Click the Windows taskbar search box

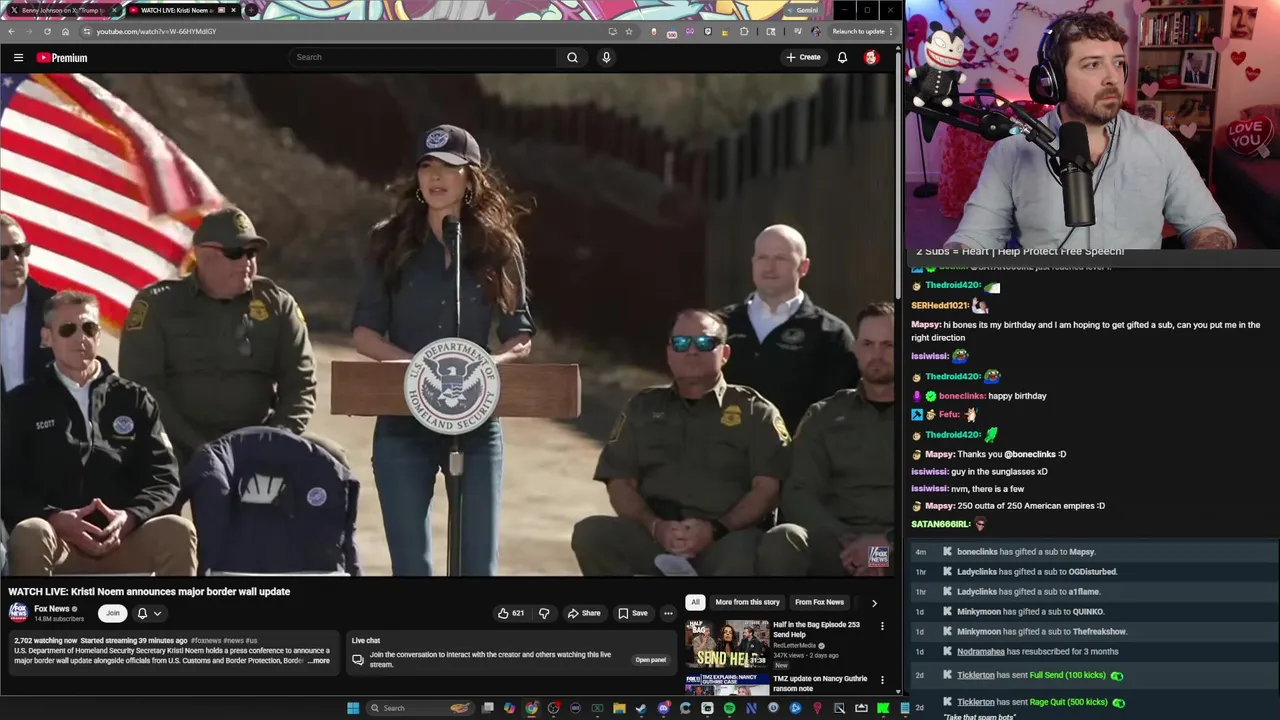click(x=420, y=708)
